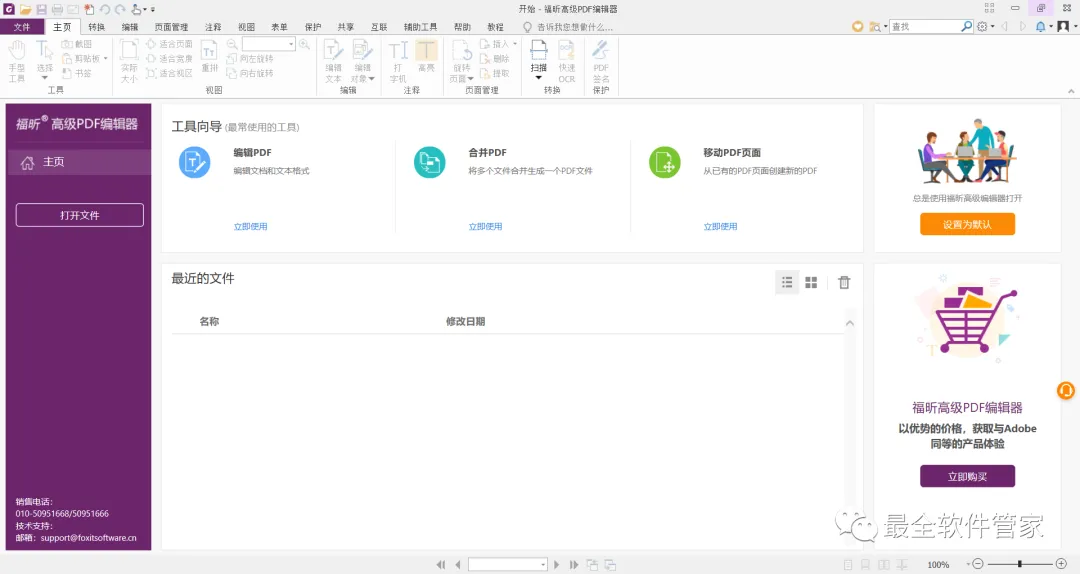The image size is (1080, 574).
Task: Expand the Rotate Pages (旋转页面) dropdown
Action: click(x=470, y=79)
